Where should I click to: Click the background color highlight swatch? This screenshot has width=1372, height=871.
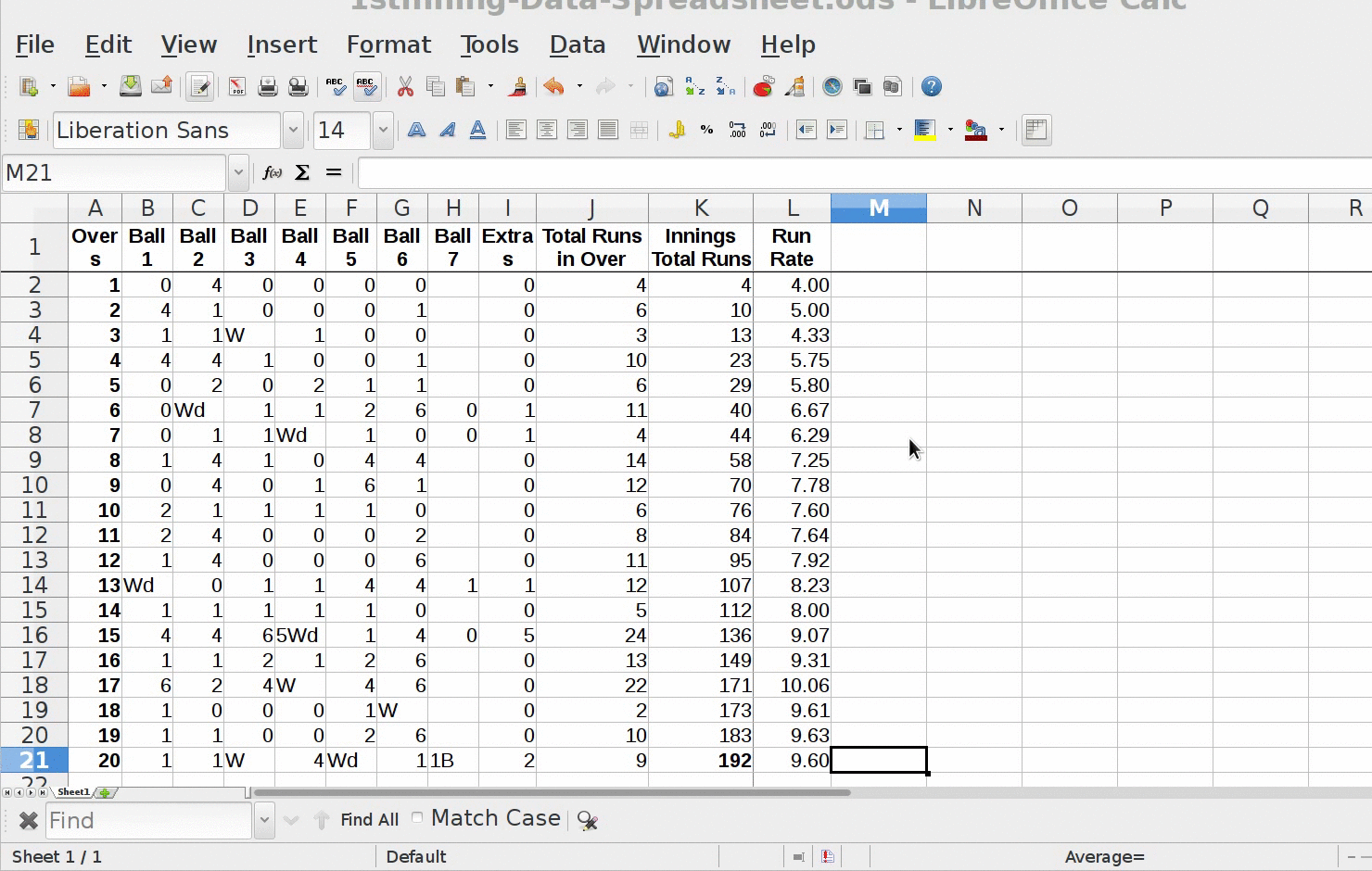click(x=924, y=131)
